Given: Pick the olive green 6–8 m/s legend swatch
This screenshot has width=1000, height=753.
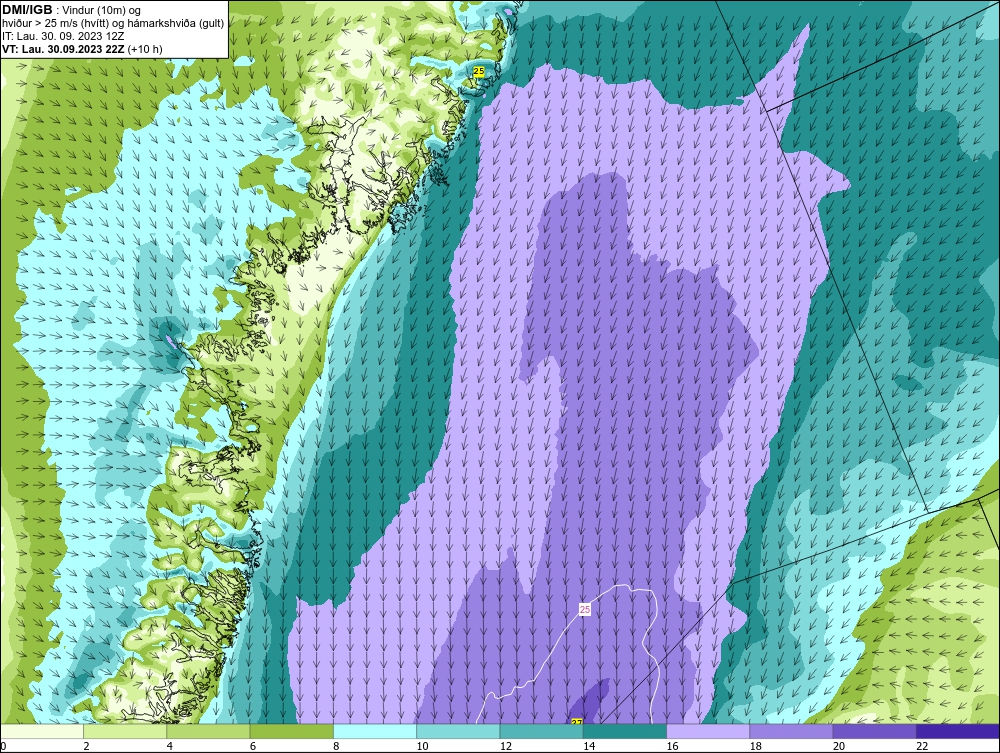Looking at the screenshot, I should [x=291, y=731].
